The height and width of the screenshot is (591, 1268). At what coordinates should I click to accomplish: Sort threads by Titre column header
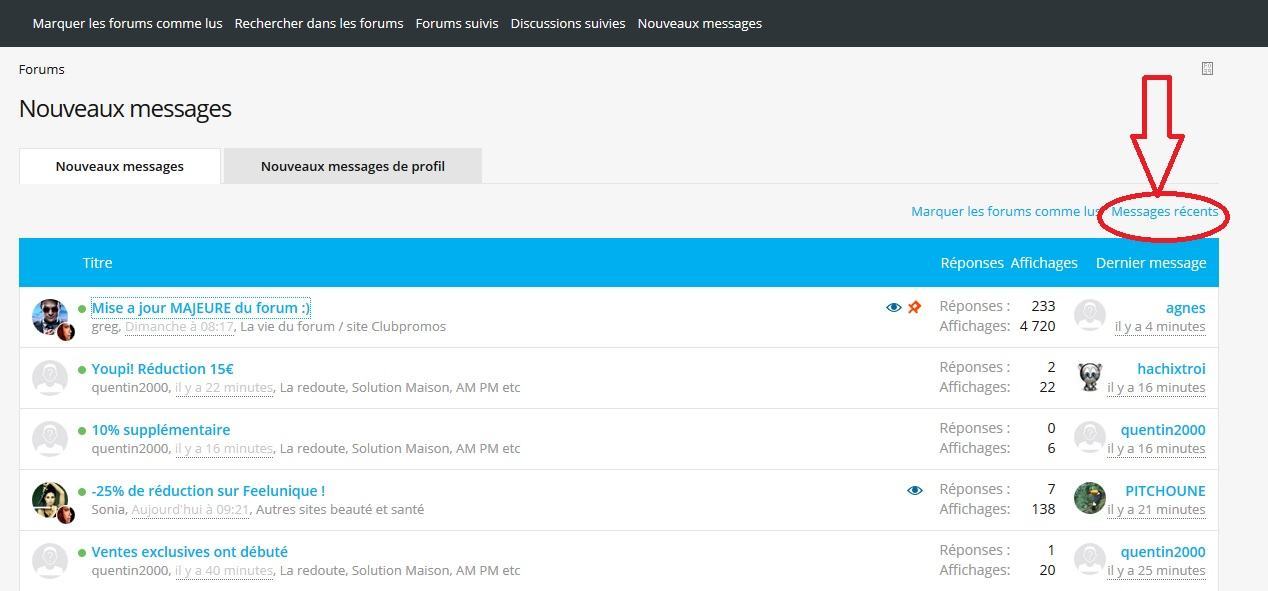pos(98,263)
